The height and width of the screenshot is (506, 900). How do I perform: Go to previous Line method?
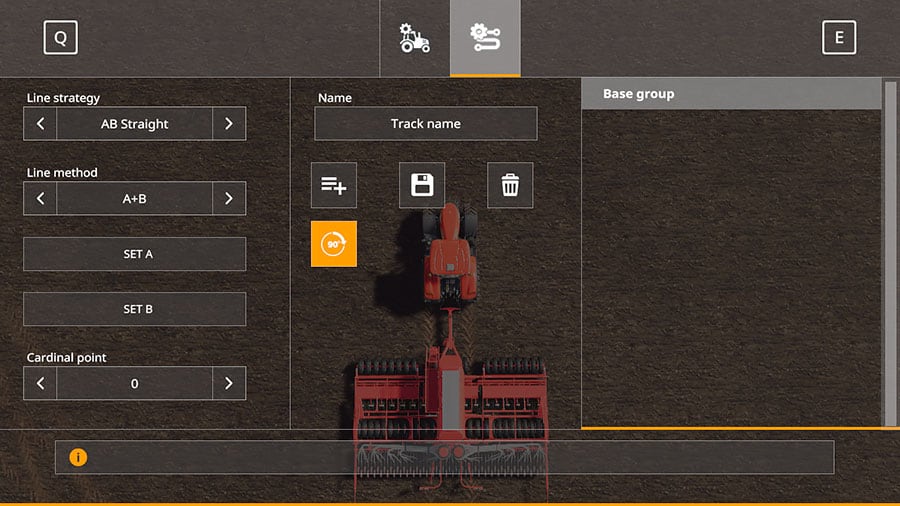tap(40, 198)
